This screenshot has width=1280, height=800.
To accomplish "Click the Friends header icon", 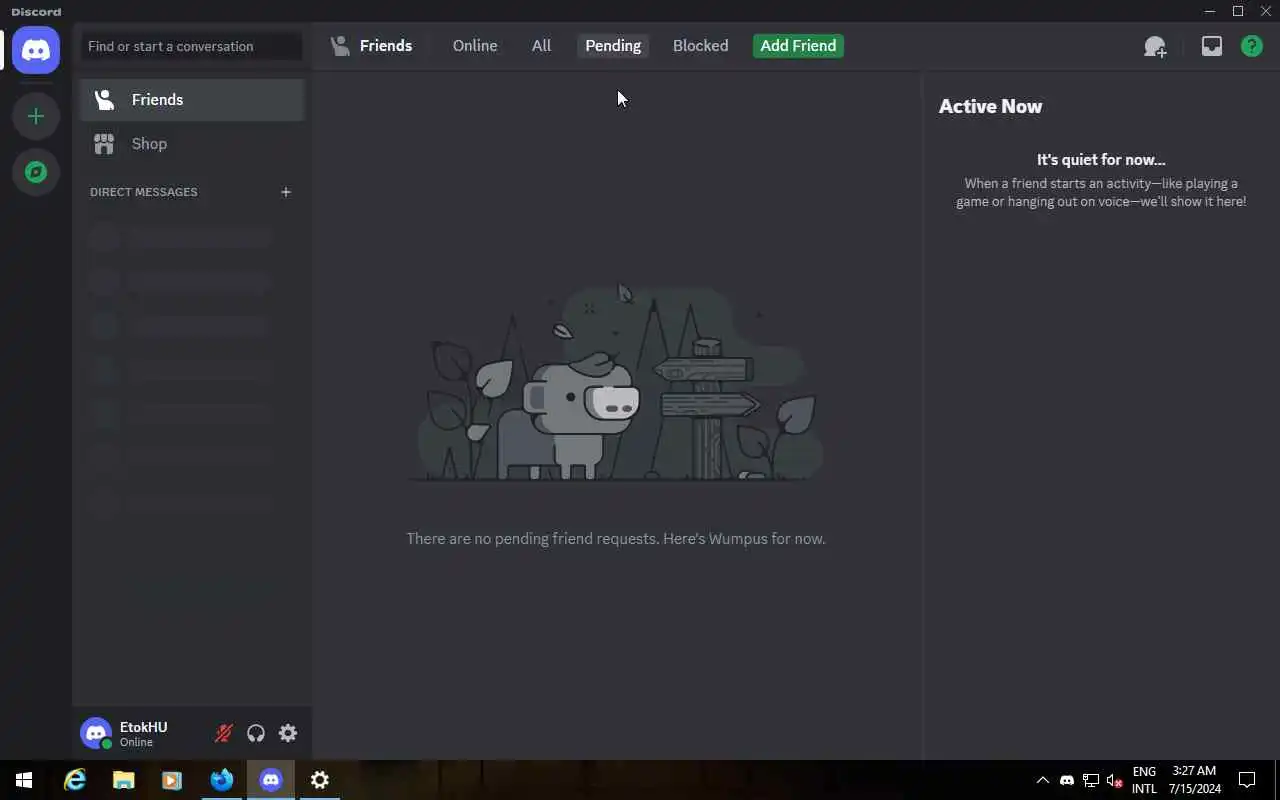I will tap(341, 46).
